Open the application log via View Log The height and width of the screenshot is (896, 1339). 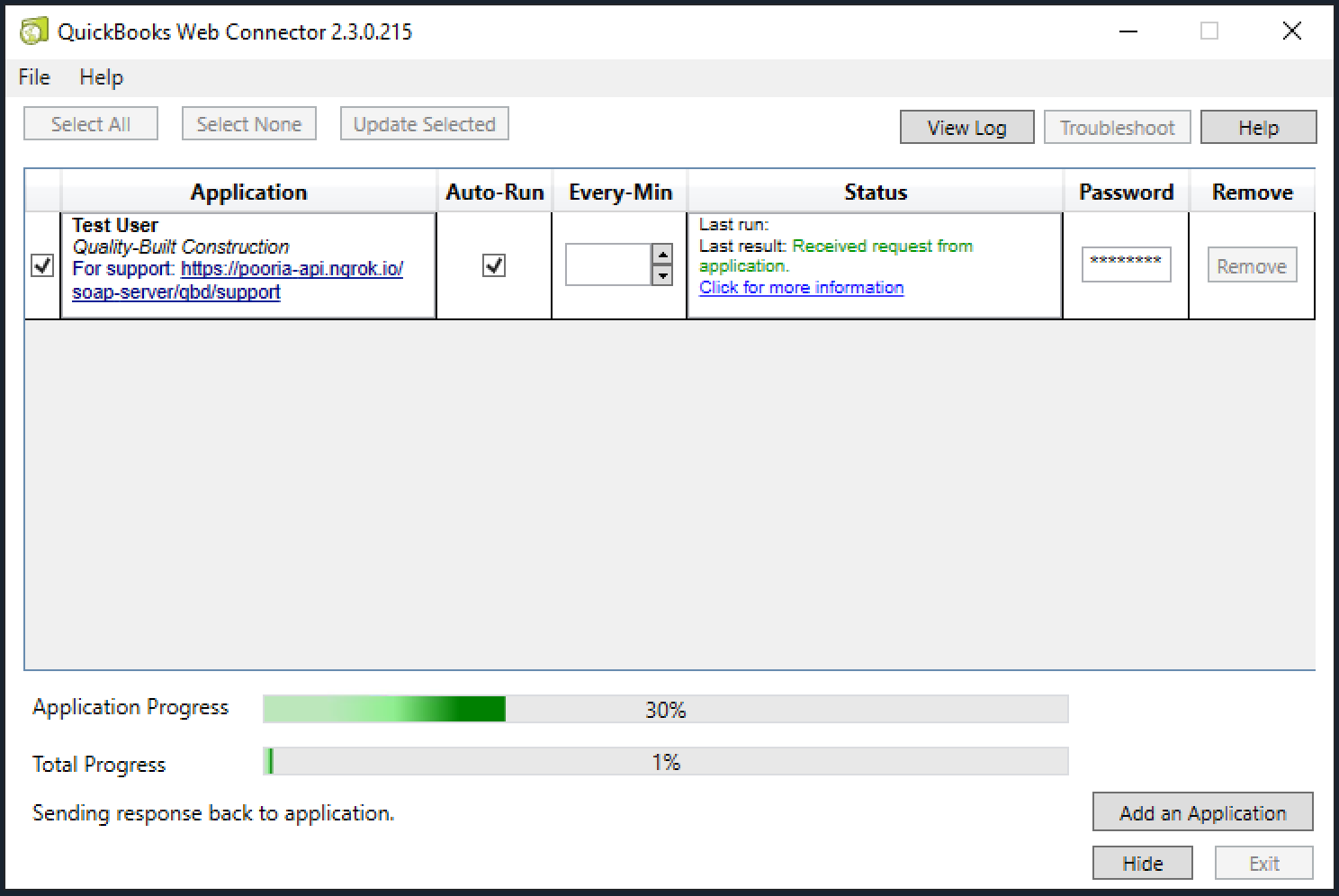966,127
